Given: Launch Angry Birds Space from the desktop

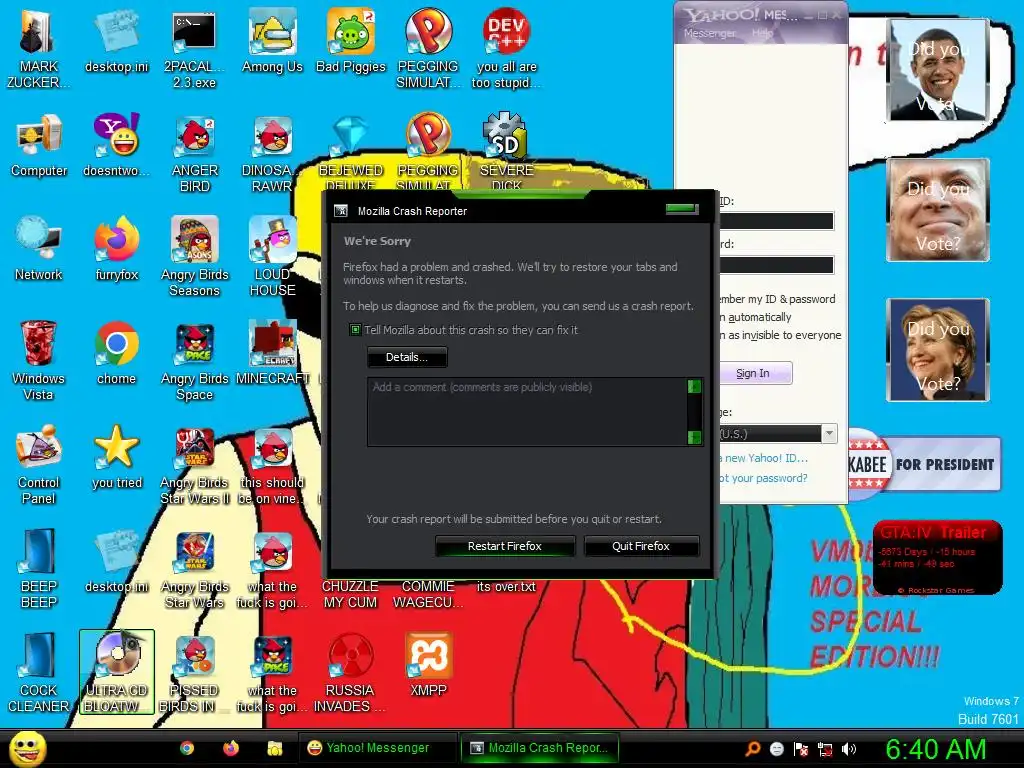Looking at the screenshot, I should point(194,360).
